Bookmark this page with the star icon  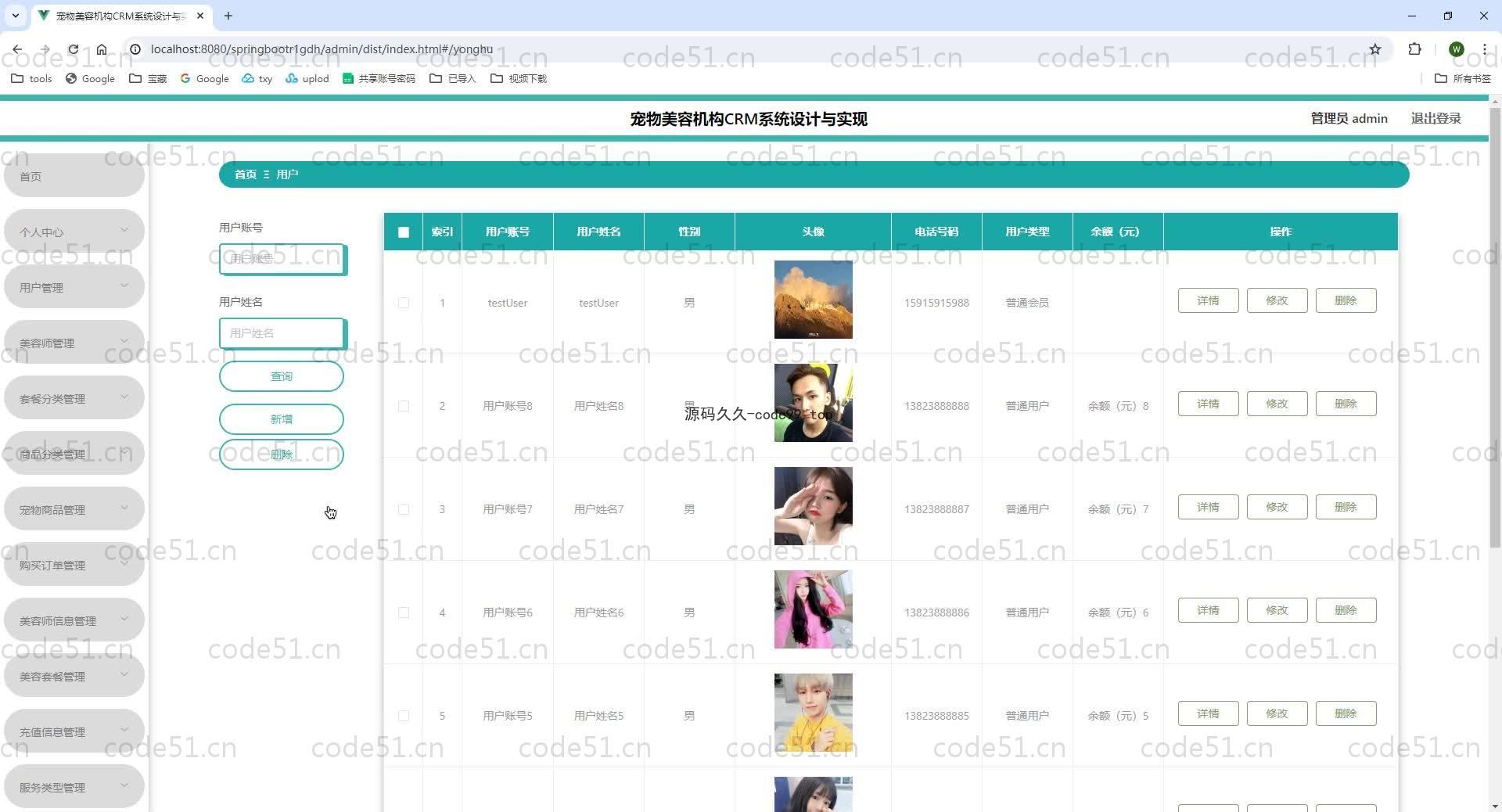(1375, 49)
